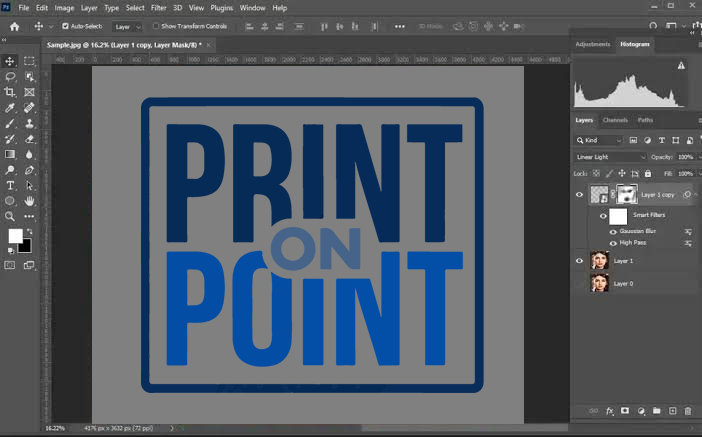
Task: Open the Filter menu
Action: point(158,8)
